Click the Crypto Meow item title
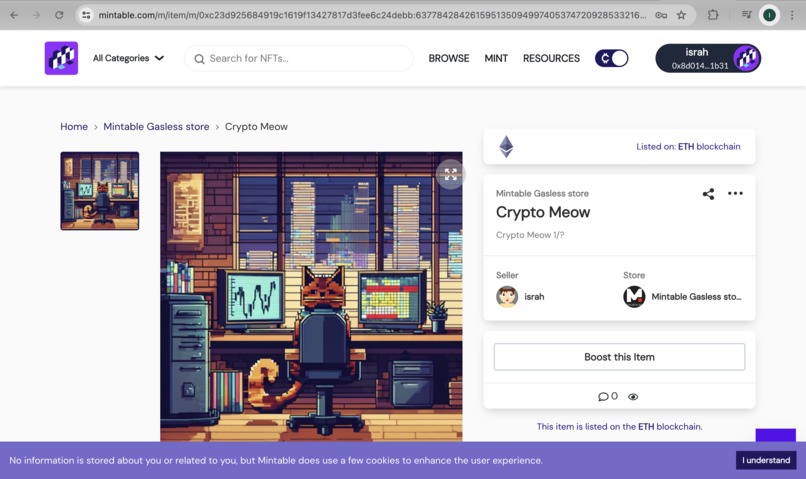806x479 pixels. [x=543, y=212]
